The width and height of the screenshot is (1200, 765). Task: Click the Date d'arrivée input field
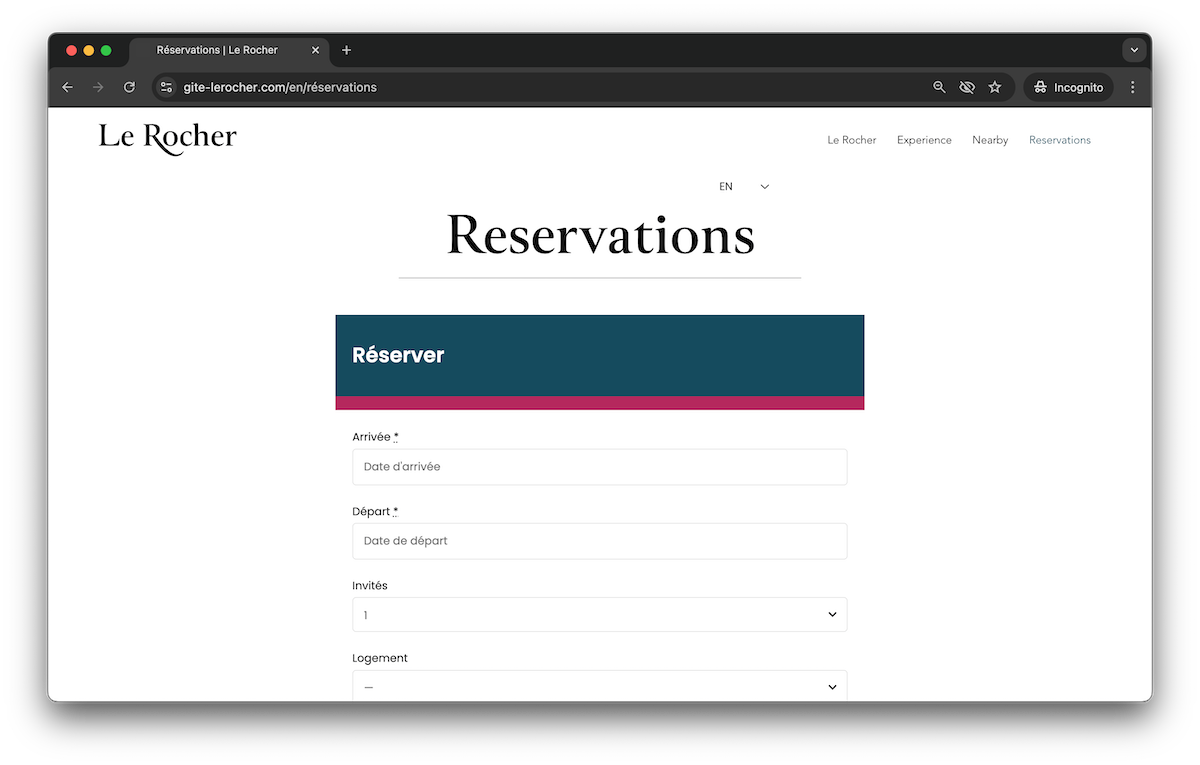click(599, 467)
